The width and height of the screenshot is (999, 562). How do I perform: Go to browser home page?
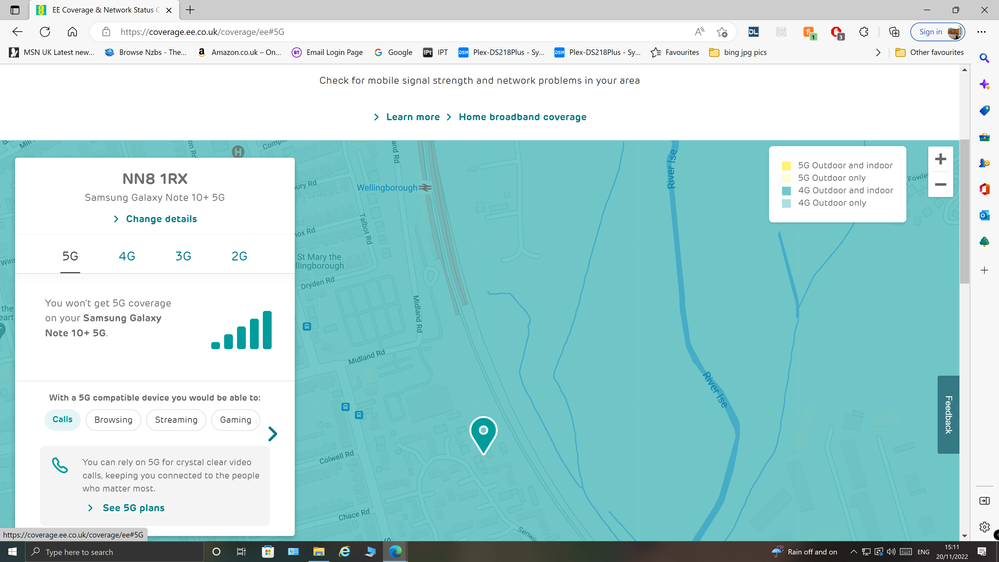(72, 32)
